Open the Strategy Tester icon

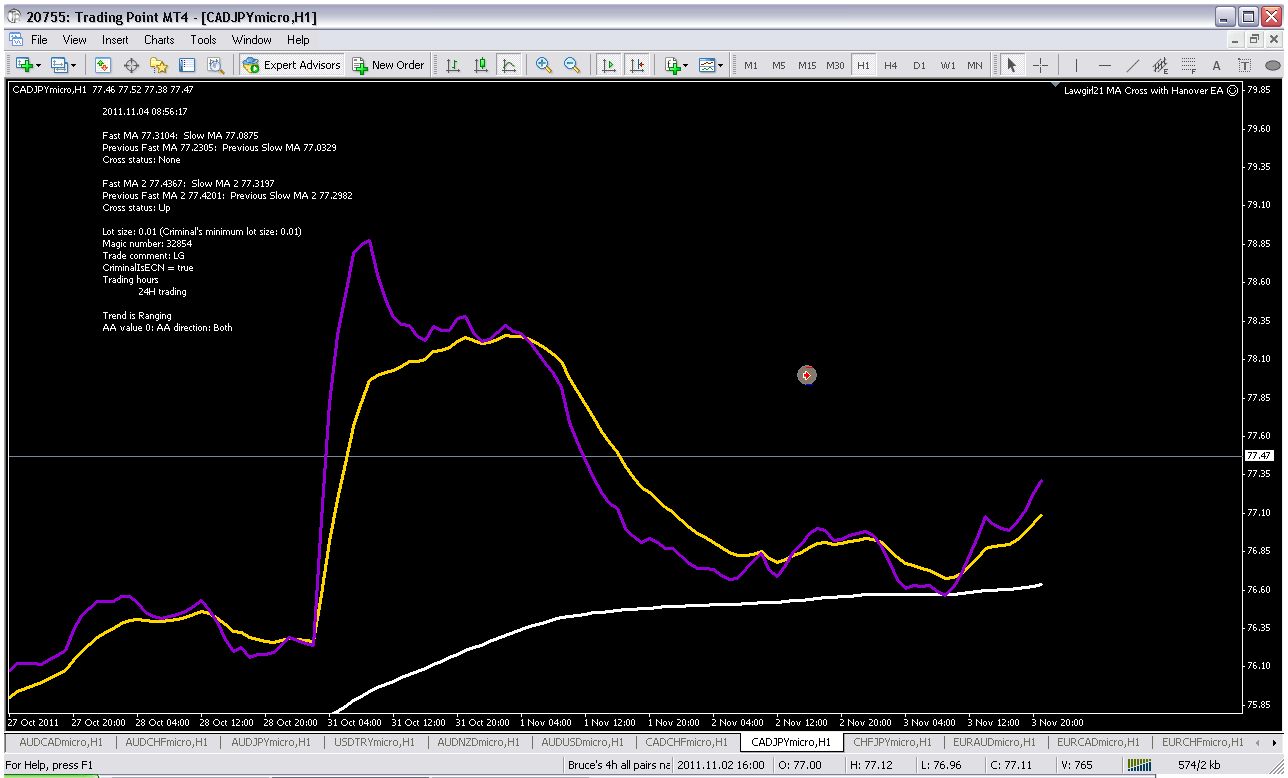click(215, 65)
